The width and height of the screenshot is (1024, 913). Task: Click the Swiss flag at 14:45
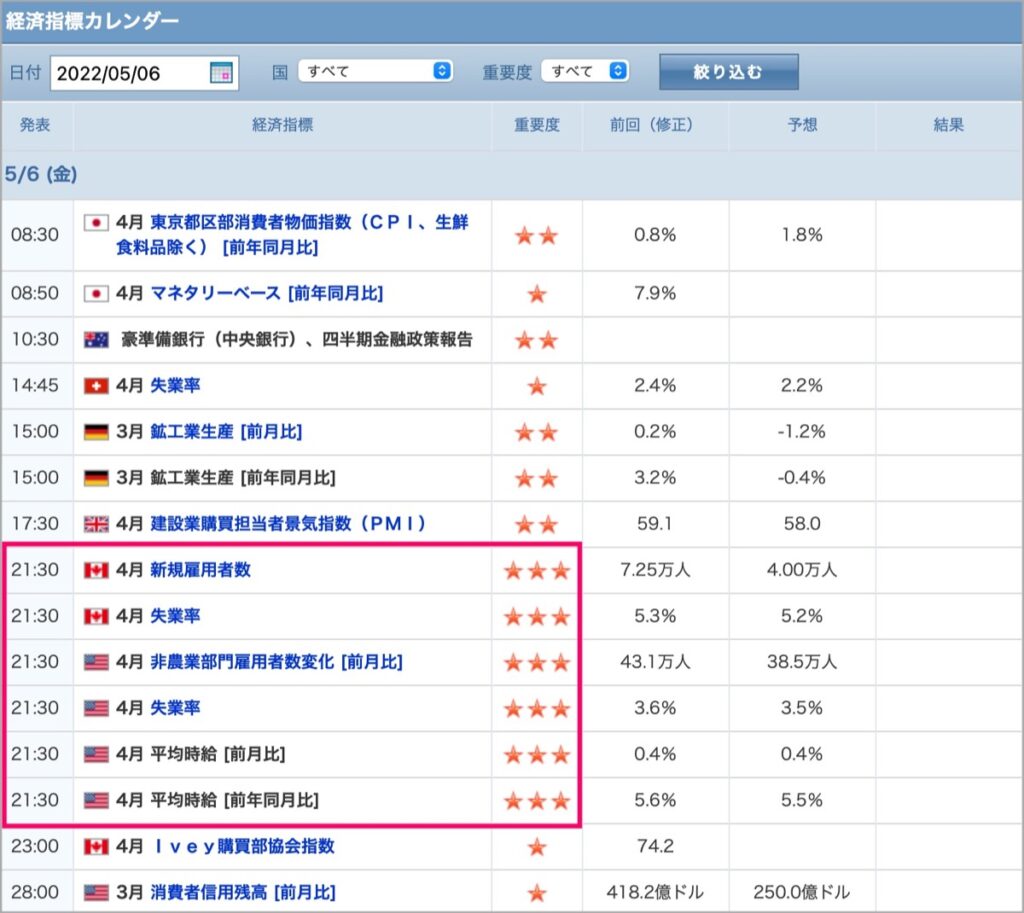pyautogui.click(x=96, y=386)
